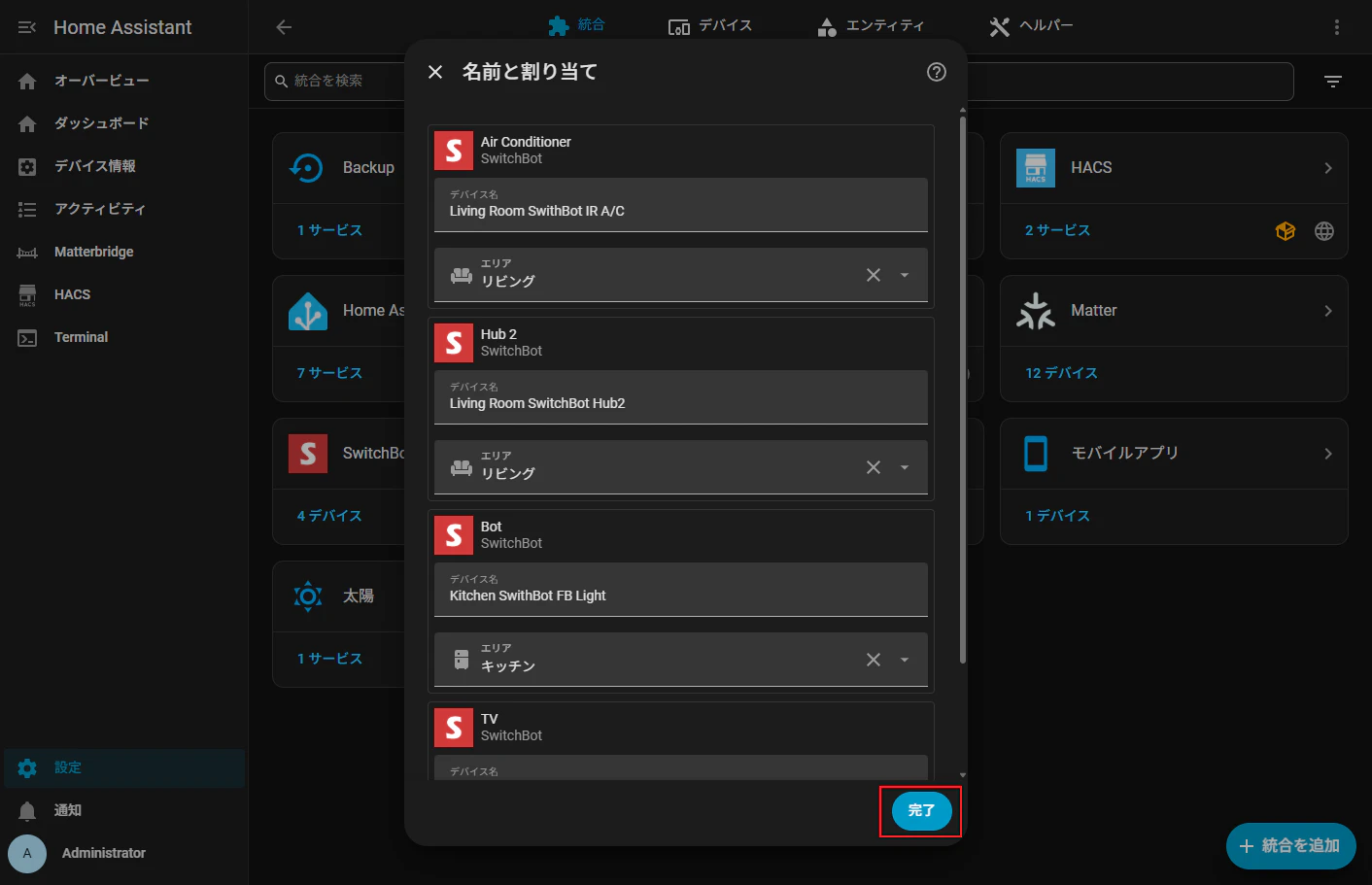The width and height of the screenshot is (1372, 885).
Task: Open 通知 notifications in the sidebar
Action: point(124,810)
